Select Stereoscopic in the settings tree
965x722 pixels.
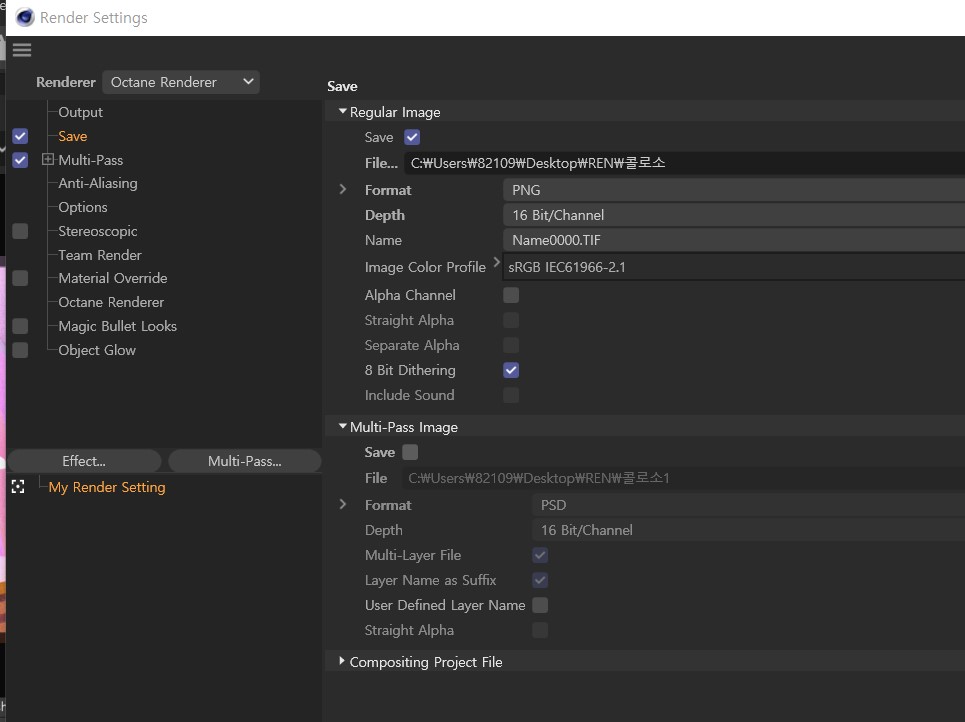pyautogui.click(x=98, y=231)
